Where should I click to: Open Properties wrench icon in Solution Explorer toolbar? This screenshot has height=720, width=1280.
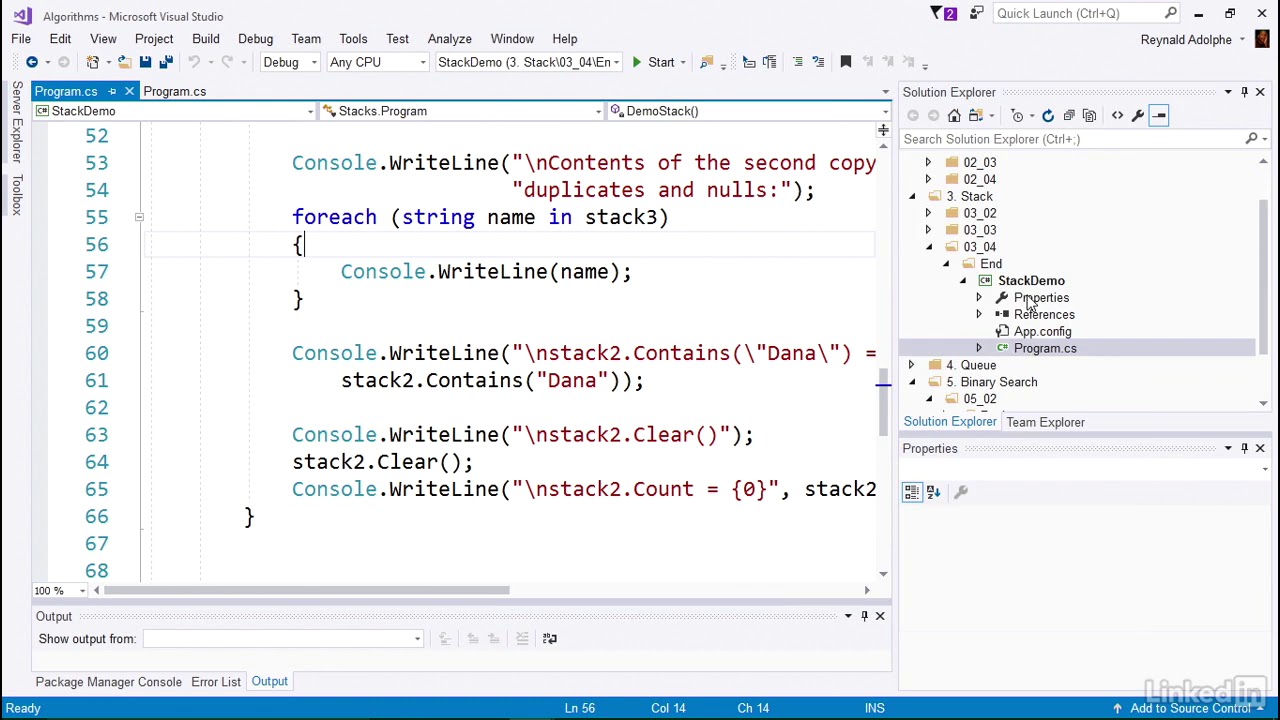tap(1138, 115)
